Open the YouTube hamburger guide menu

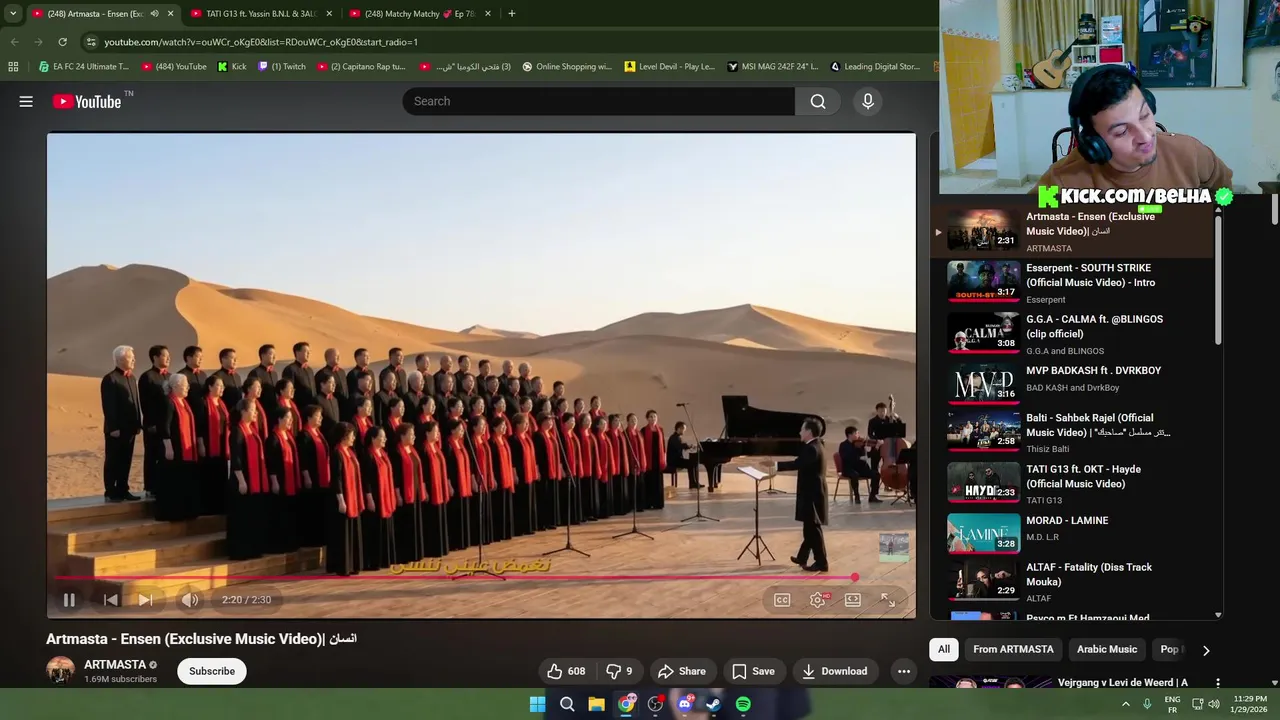26,101
